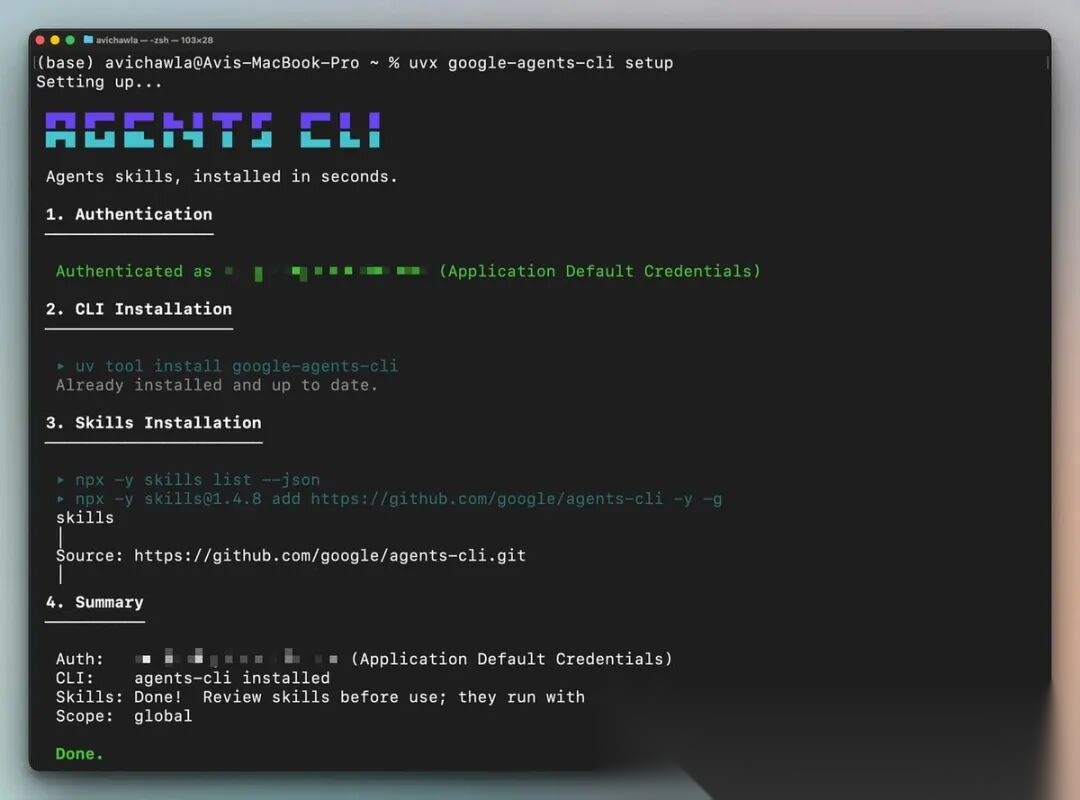Click the 'Setting up...' line
Screen dimensions: 1080x800
coord(99,82)
